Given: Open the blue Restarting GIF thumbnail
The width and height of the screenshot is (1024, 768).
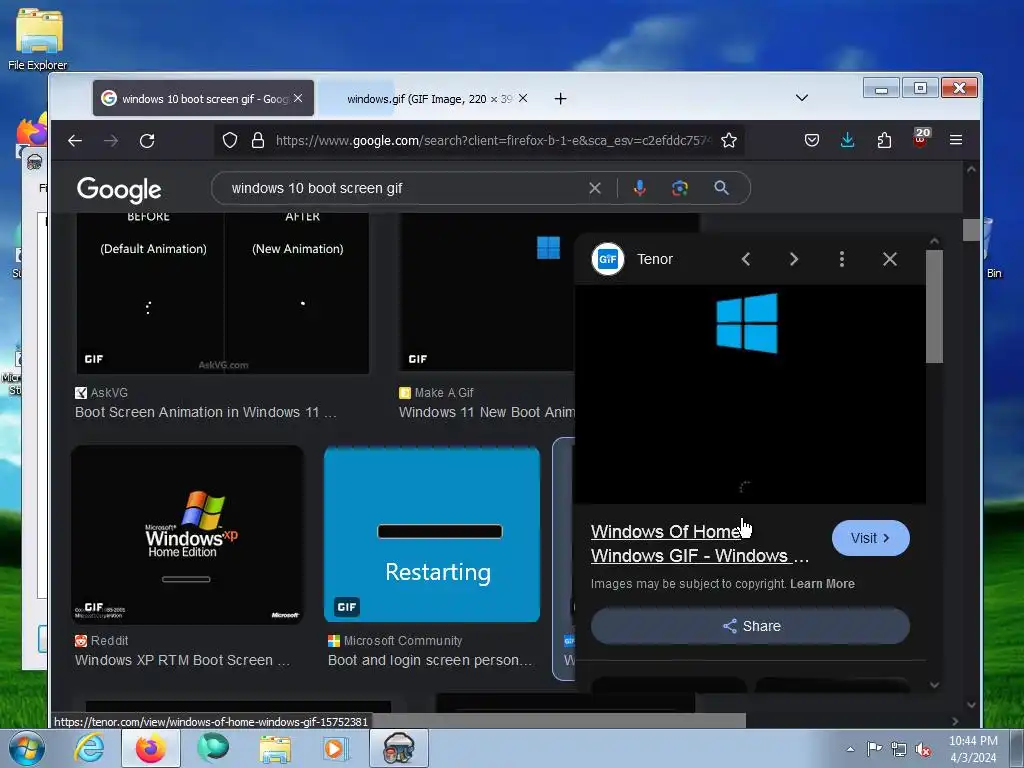Looking at the screenshot, I should [432, 535].
